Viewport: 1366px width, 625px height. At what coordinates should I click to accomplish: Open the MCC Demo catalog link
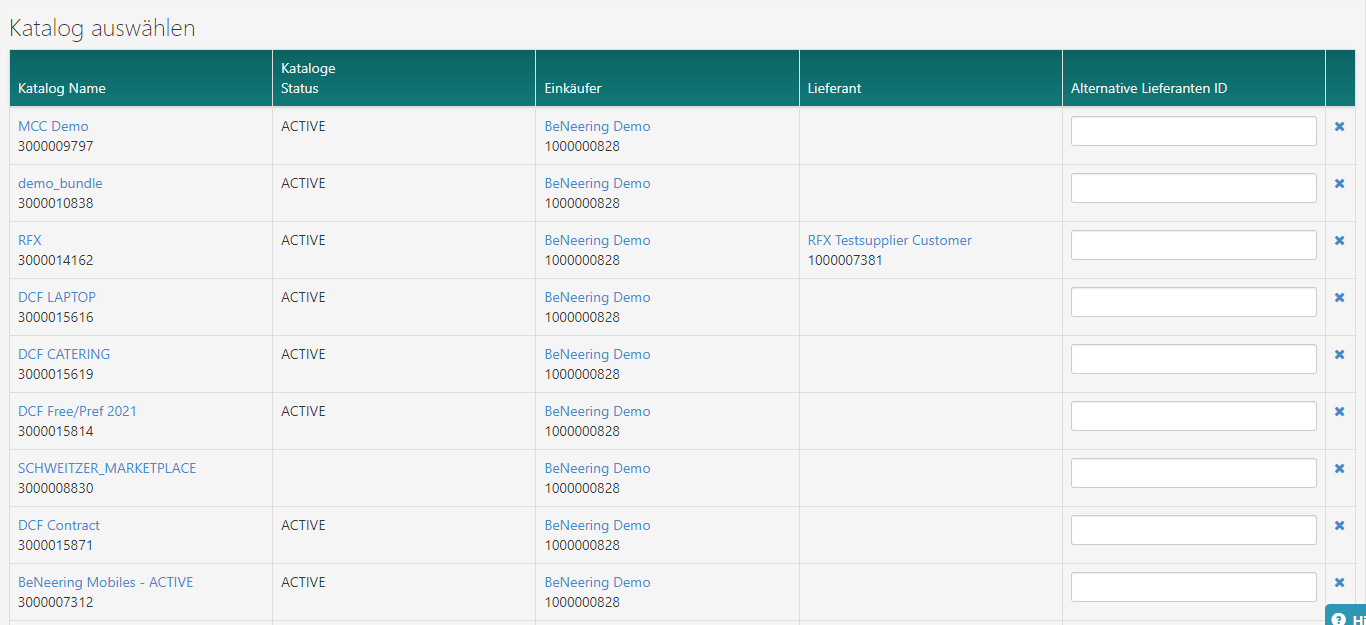pos(53,127)
